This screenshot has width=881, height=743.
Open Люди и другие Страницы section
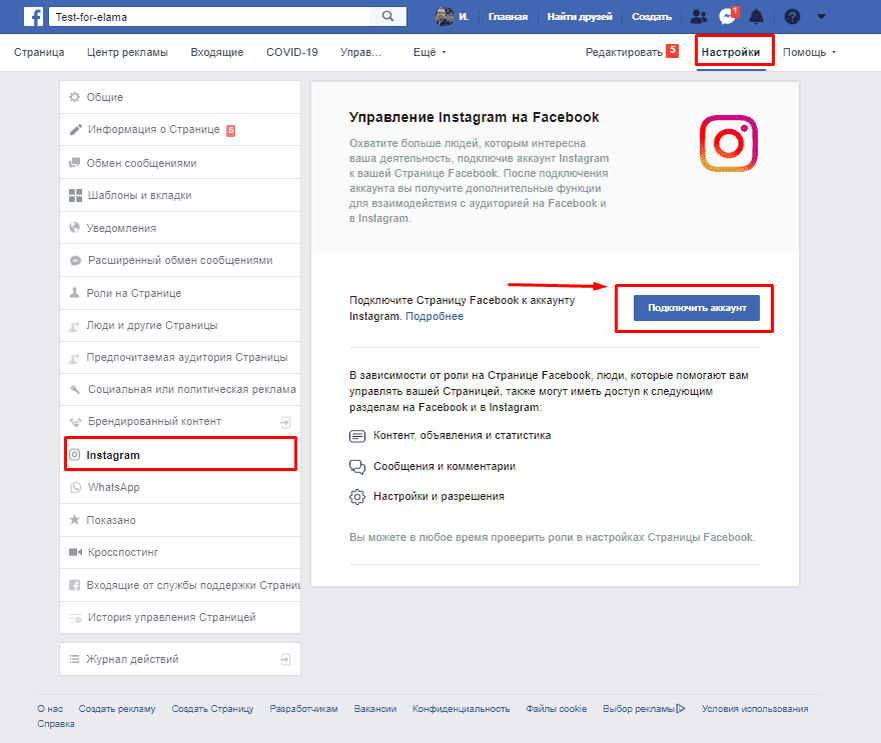click(180, 325)
